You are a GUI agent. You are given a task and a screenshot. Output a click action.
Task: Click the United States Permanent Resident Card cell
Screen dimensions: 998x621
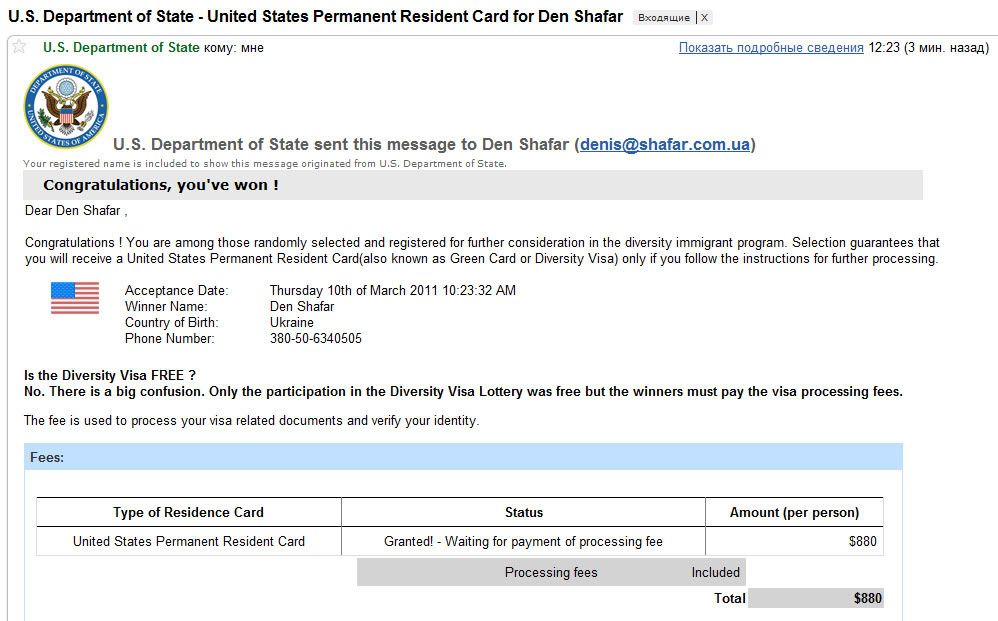(x=188, y=541)
